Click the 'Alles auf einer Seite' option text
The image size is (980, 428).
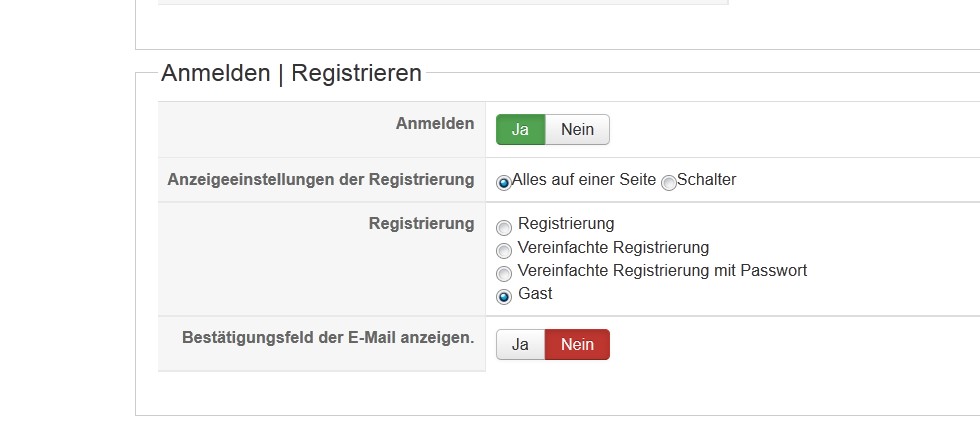pos(584,181)
